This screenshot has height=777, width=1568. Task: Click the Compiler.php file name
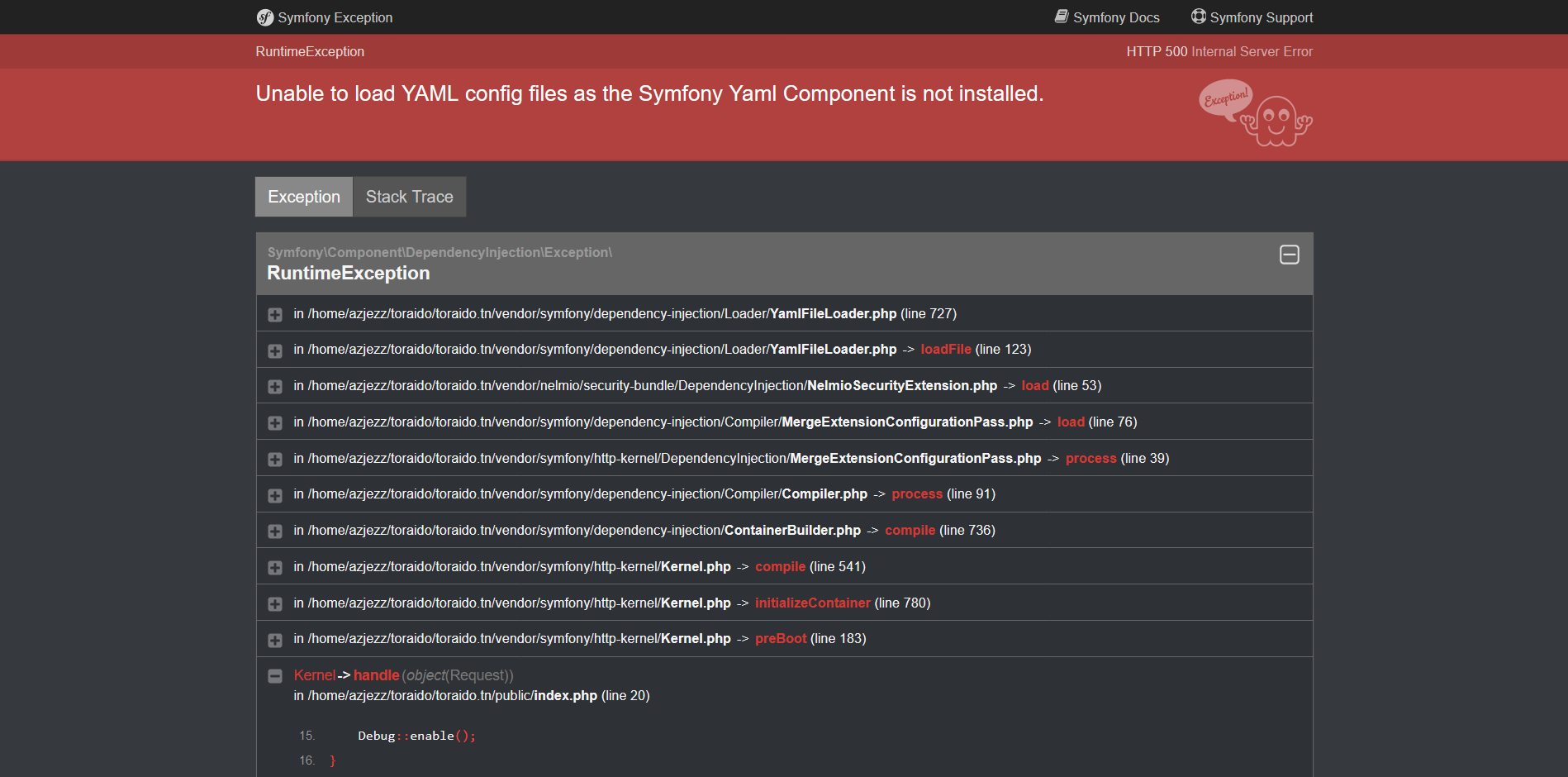pos(824,494)
